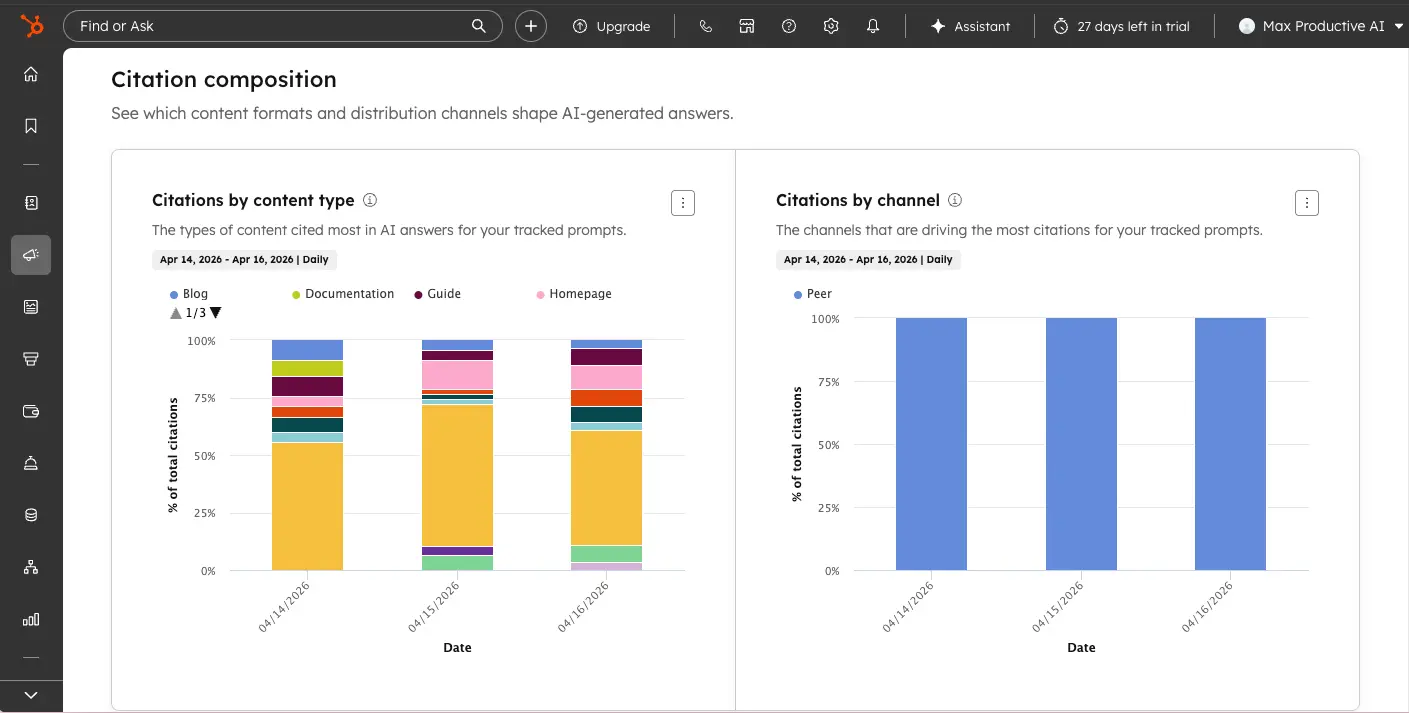Toggle the Blog series in the legend
Viewport: 1409px width, 713px height.
(189, 293)
